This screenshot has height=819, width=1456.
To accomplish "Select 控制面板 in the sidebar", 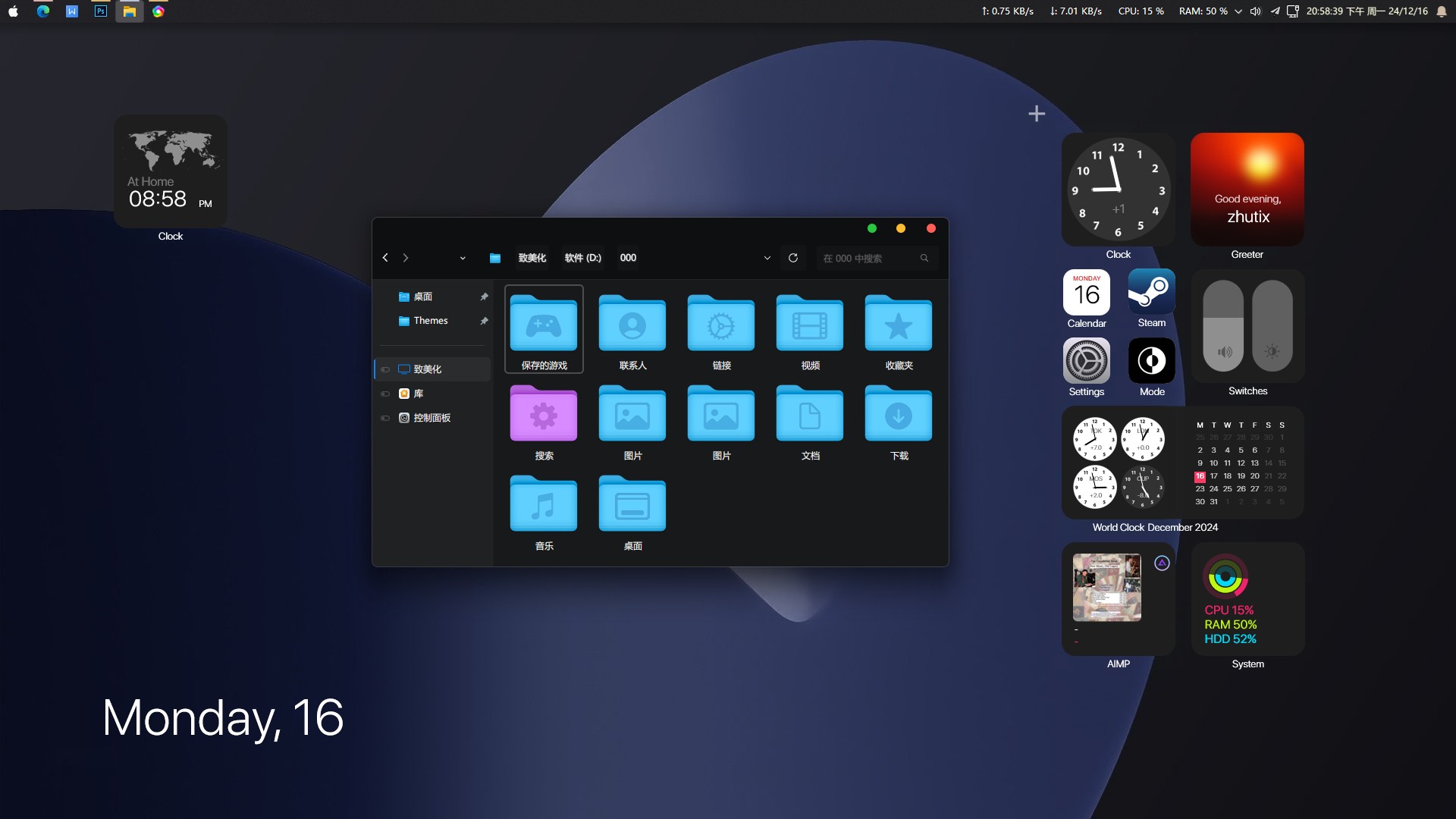I will click(x=431, y=418).
